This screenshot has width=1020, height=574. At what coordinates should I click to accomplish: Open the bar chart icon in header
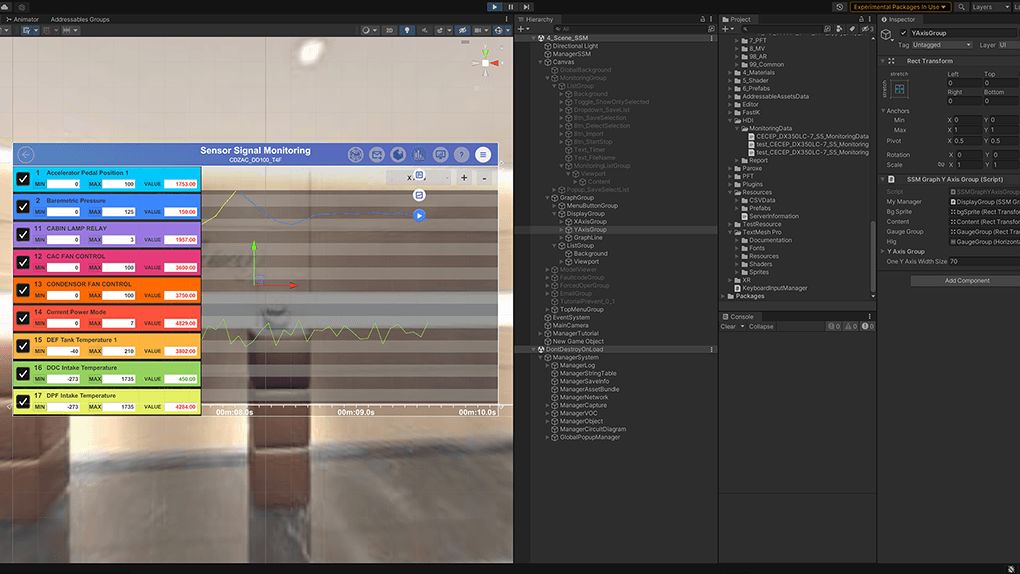(x=419, y=155)
